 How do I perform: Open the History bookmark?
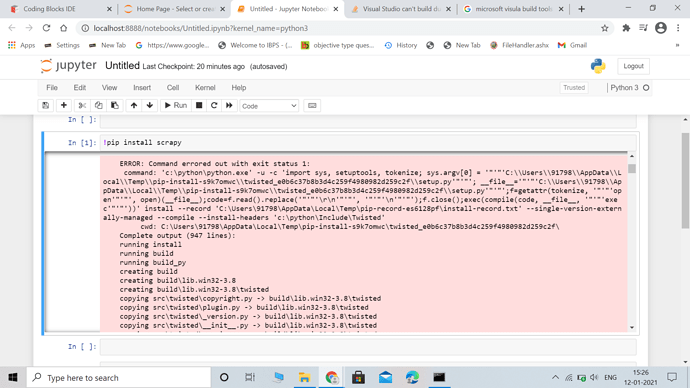pos(401,45)
